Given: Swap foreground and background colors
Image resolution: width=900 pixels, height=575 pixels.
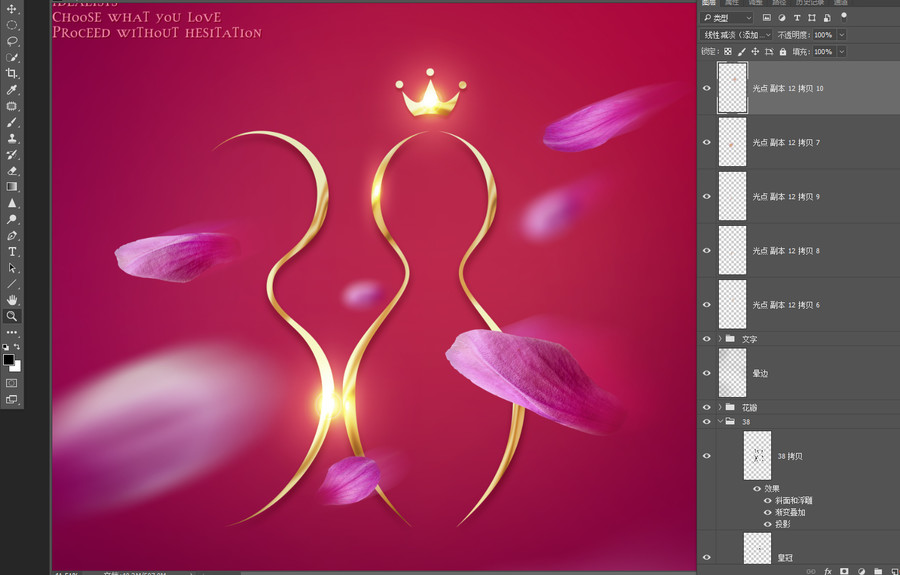Looking at the screenshot, I should 17,347.
